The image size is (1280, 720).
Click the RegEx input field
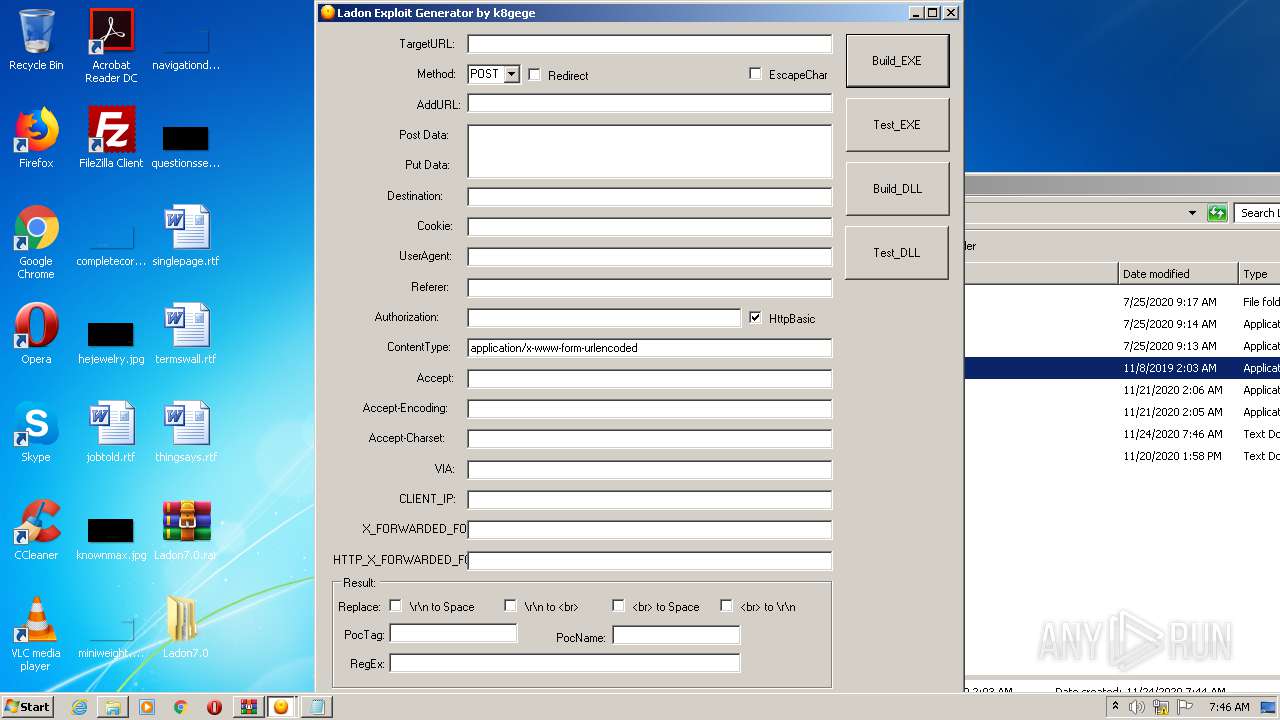click(565, 663)
